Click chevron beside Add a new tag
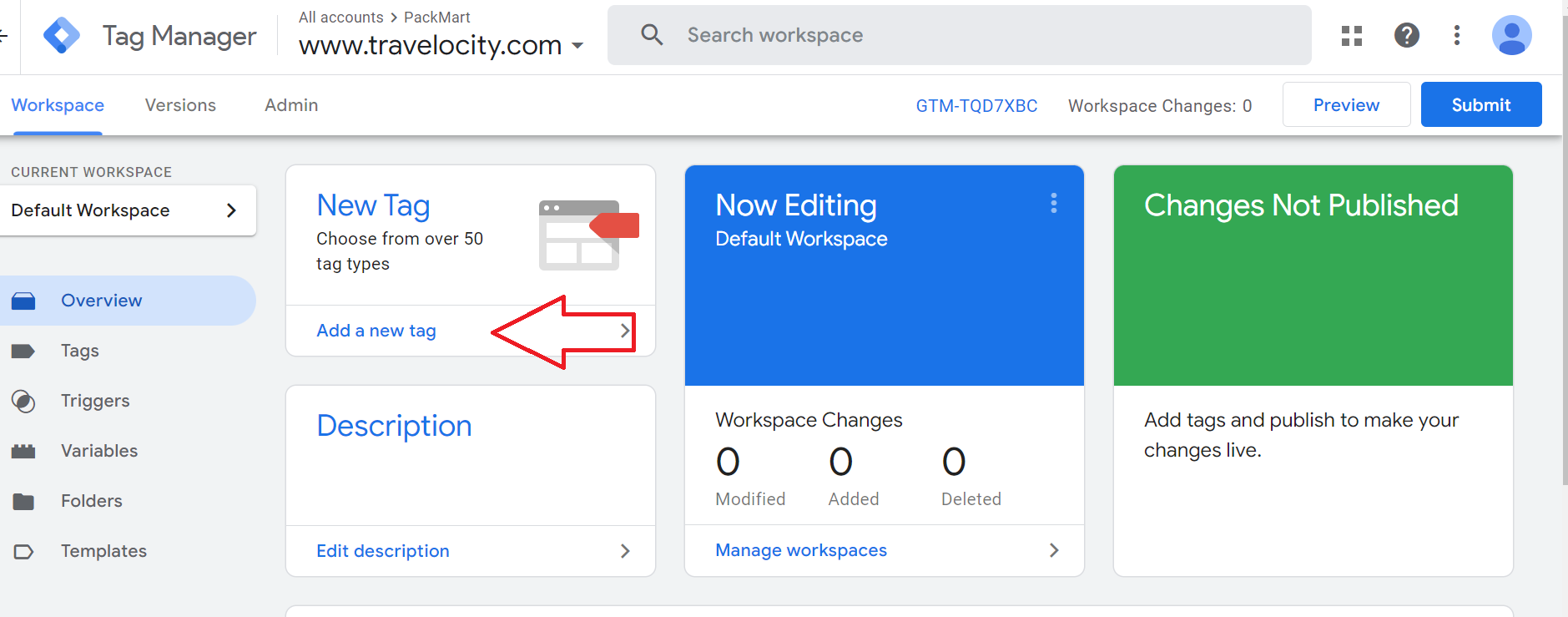1568x617 pixels. tap(625, 331)
